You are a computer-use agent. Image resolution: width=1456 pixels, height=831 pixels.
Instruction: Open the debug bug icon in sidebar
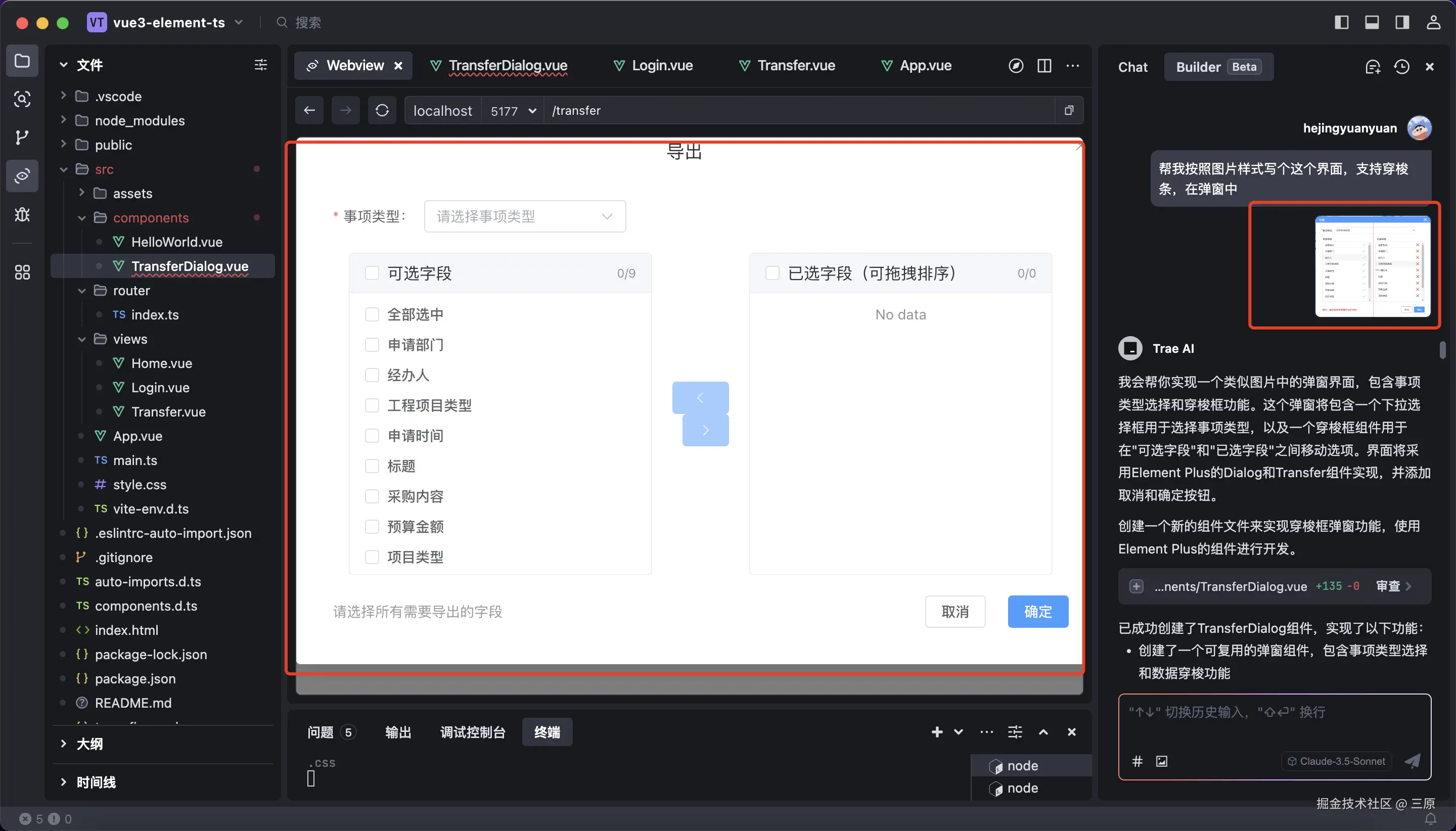click(x=22, y=215)
